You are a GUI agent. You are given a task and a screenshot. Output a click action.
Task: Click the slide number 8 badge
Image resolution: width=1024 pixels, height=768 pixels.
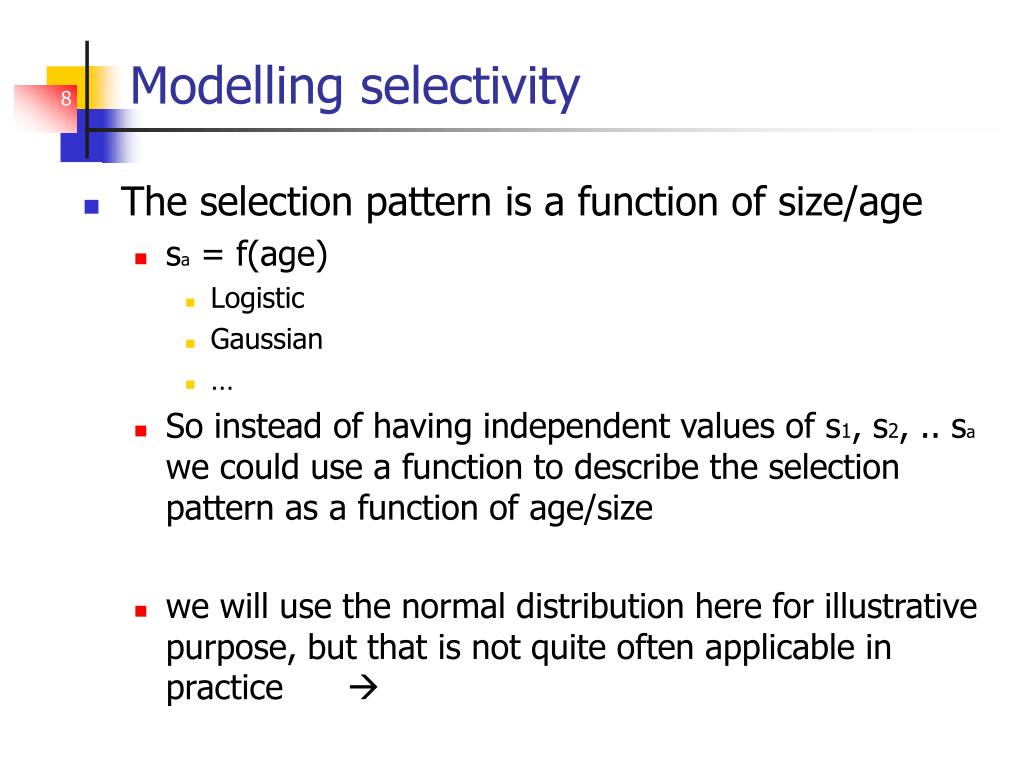(x=65, y=99)
